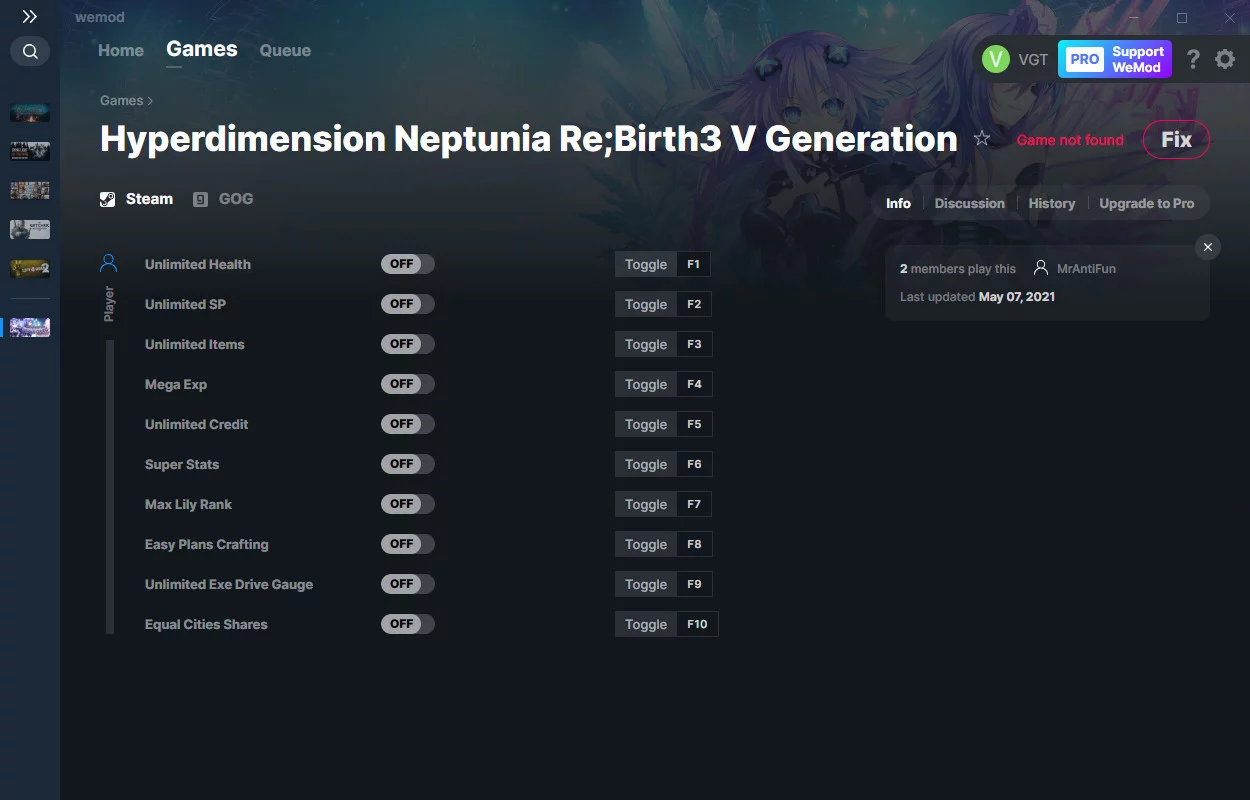This screenshot has height=800, width=1250.
Task: Click the Support WeMod Pro button
Action: (x=1115, y=59)
